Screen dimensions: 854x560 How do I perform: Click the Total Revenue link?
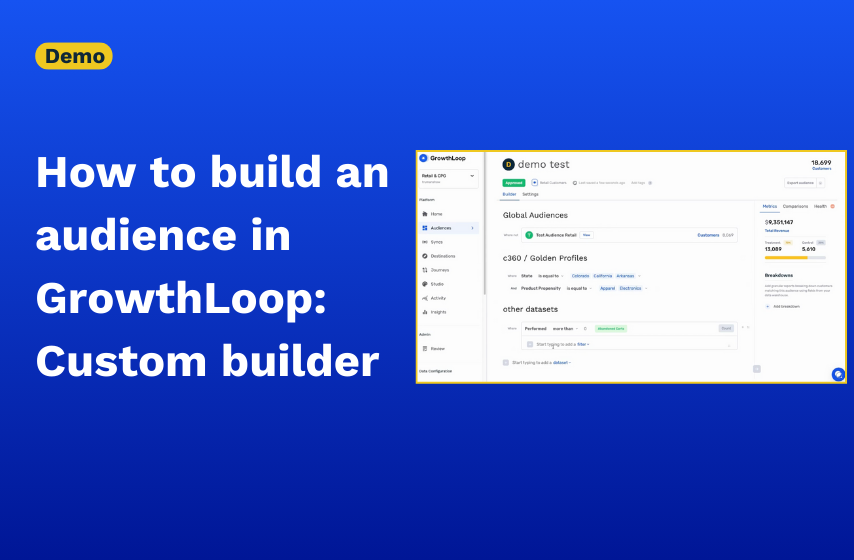click(x=777, y=230)
